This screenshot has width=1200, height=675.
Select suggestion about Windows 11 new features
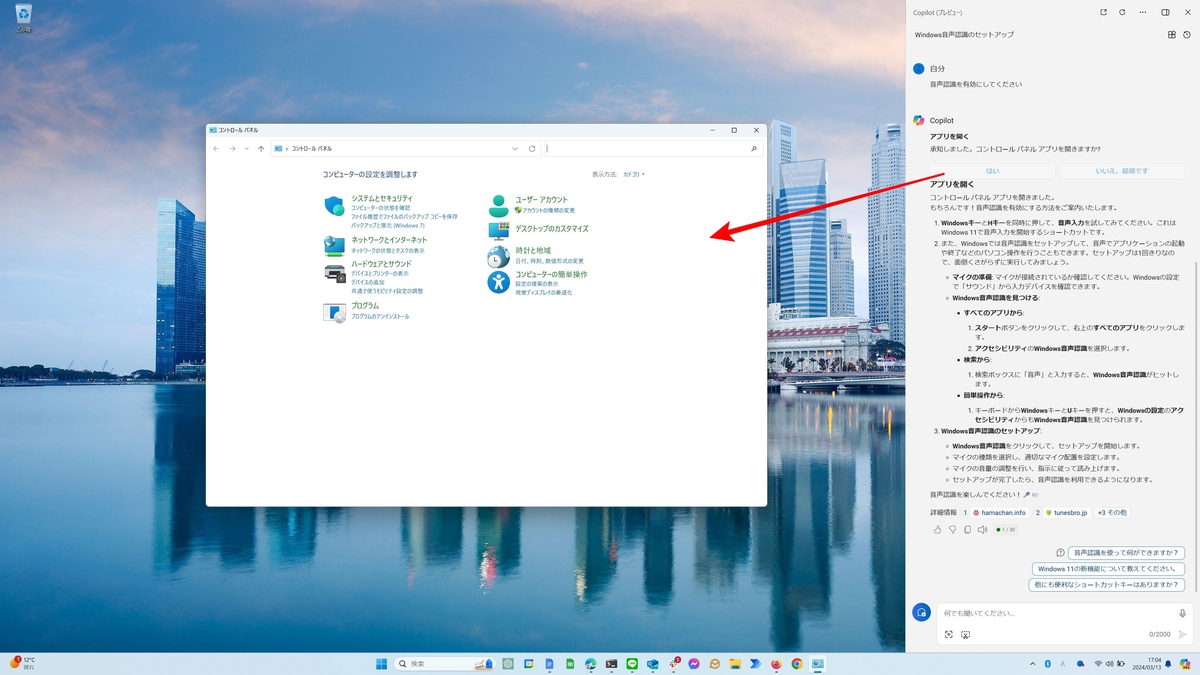coord(1108,569)
